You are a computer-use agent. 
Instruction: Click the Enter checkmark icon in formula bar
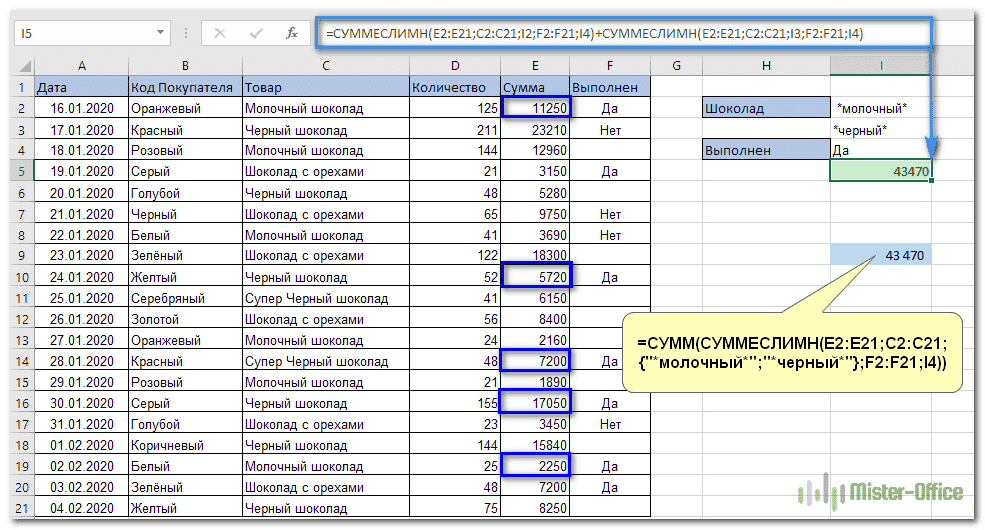tap(256, 33)
